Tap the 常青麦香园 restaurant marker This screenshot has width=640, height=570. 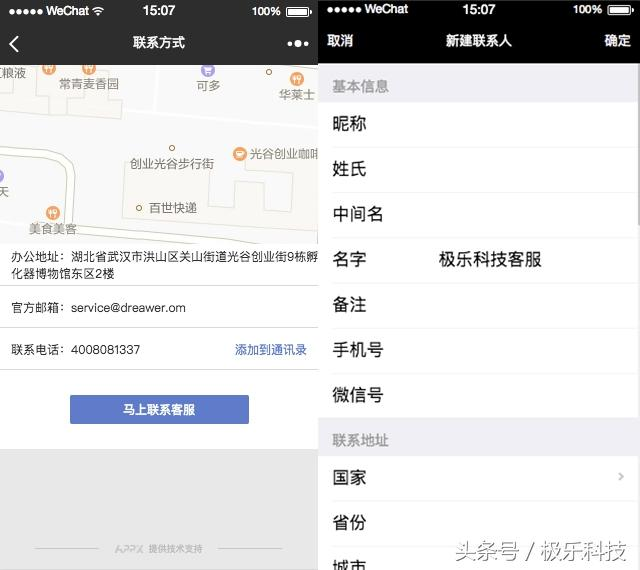(x=89, y=70)
